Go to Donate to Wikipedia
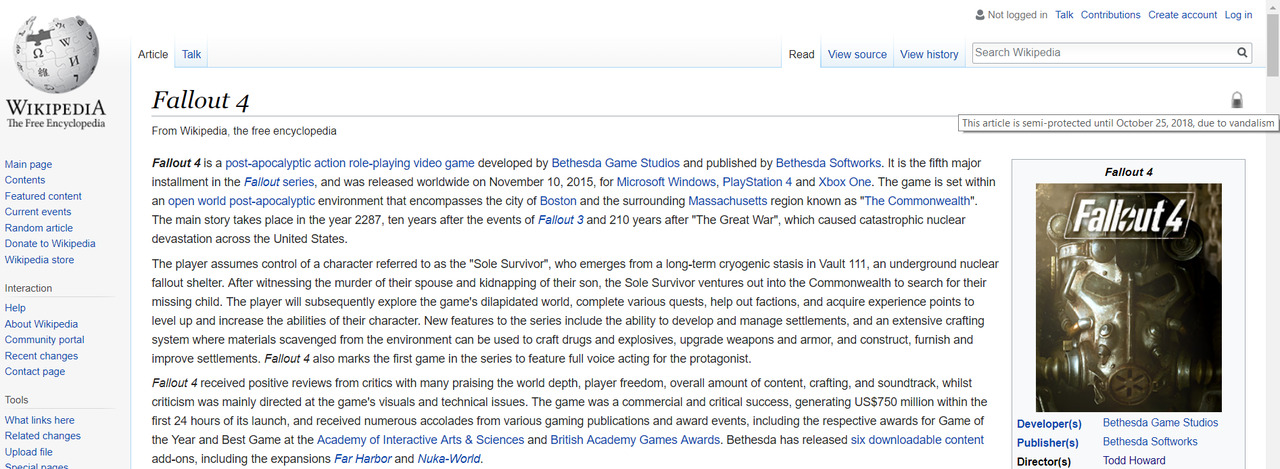This screenshot has width=1280, height=469. (50, 244)
